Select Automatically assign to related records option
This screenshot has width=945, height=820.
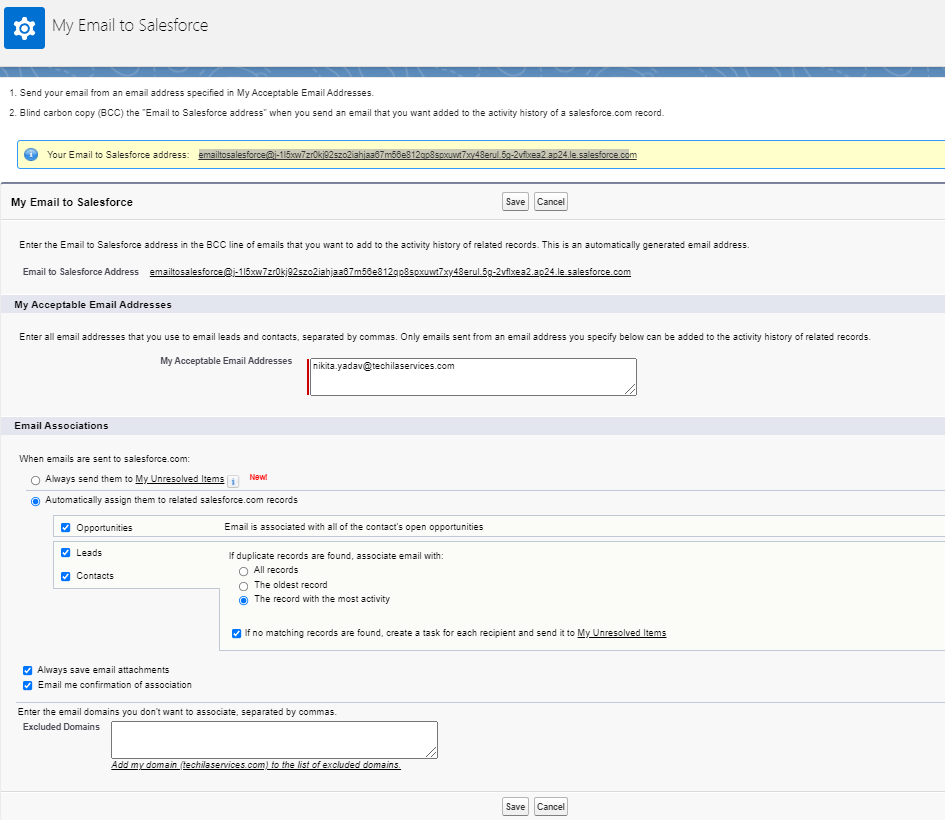[x=36, y=501]
